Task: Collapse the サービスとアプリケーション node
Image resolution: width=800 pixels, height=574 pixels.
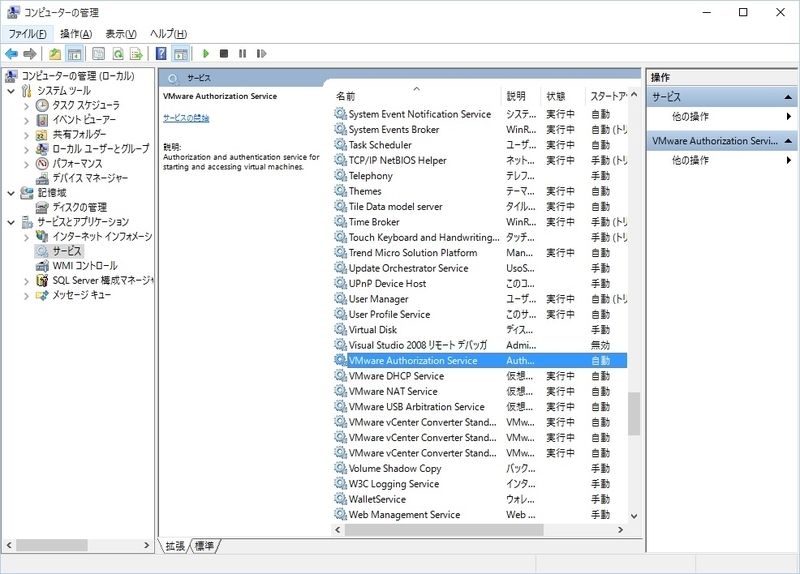Action: (x=11, y=222)
